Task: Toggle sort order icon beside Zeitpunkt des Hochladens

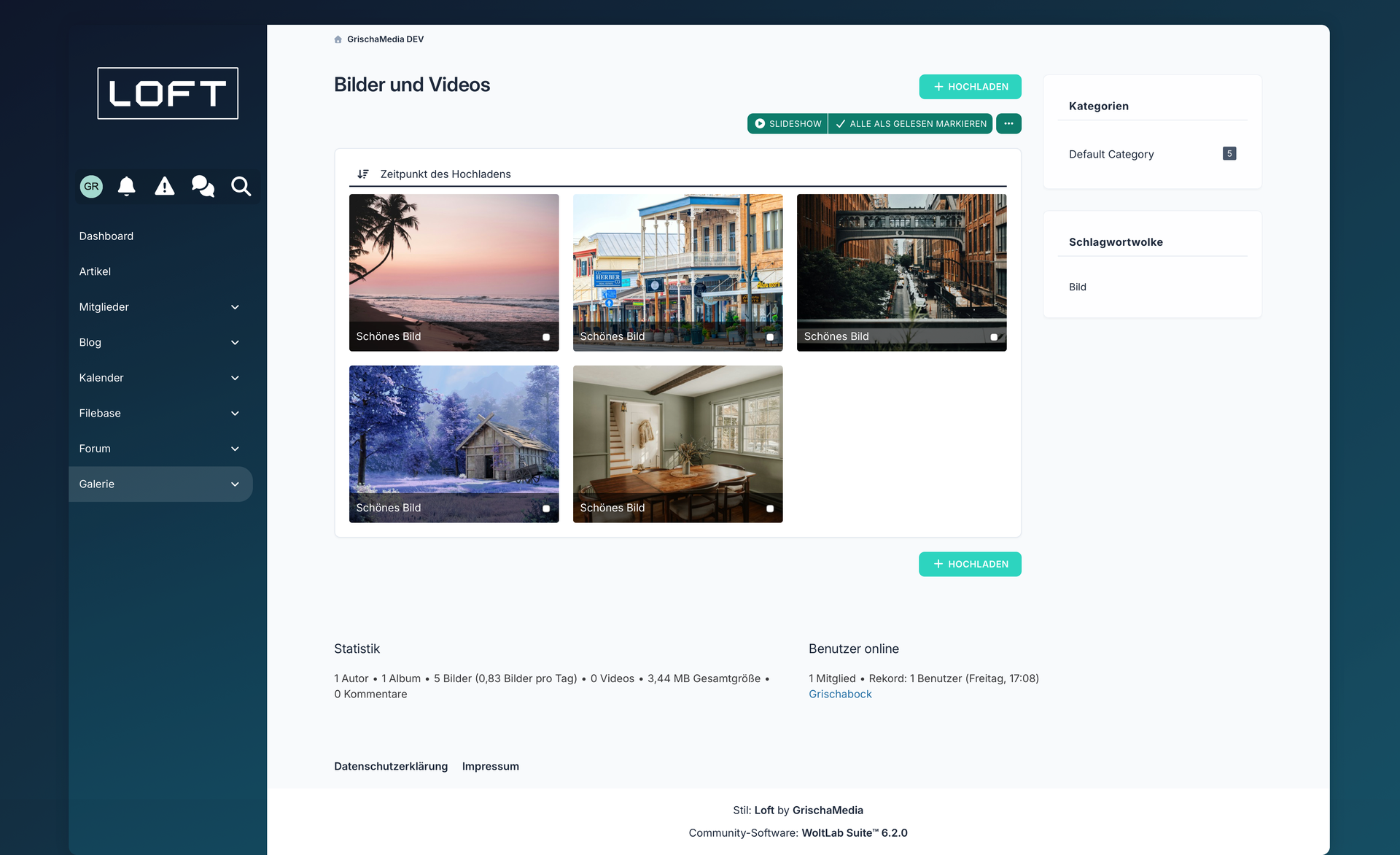Action: (363, 174)
